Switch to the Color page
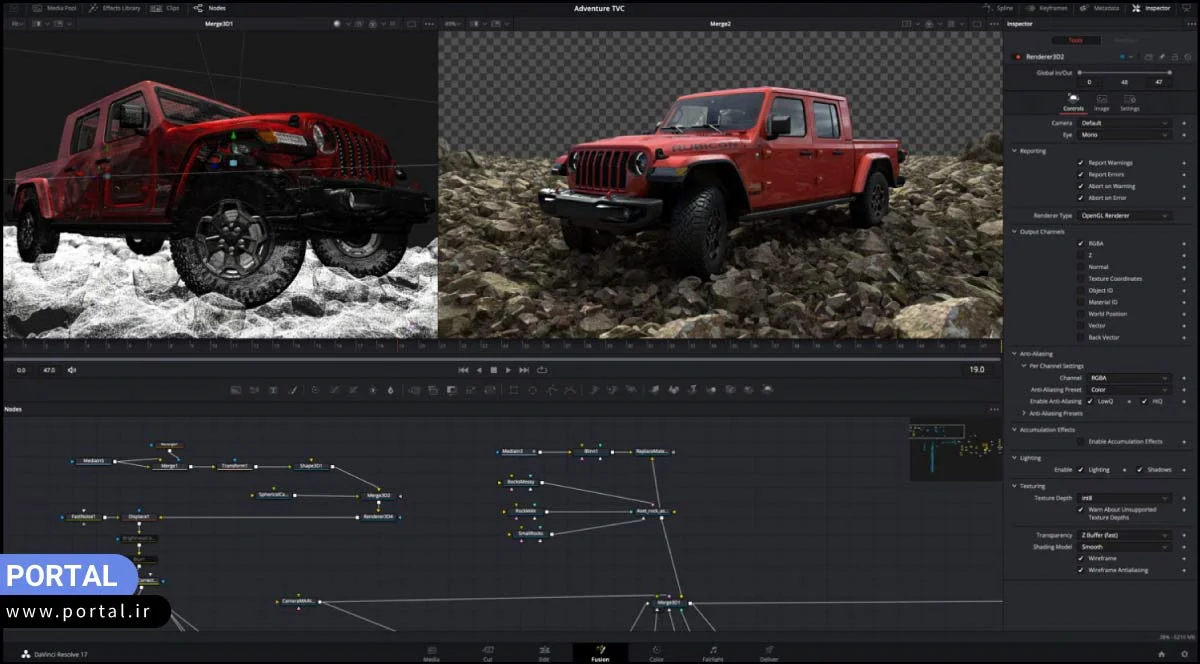 click(658, 652)
